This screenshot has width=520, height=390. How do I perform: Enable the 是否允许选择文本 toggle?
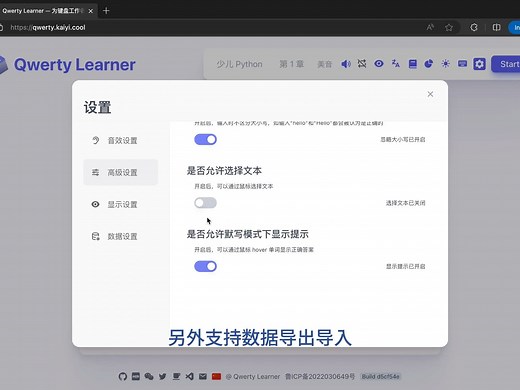pyautogui.click(x=205, y=203)
